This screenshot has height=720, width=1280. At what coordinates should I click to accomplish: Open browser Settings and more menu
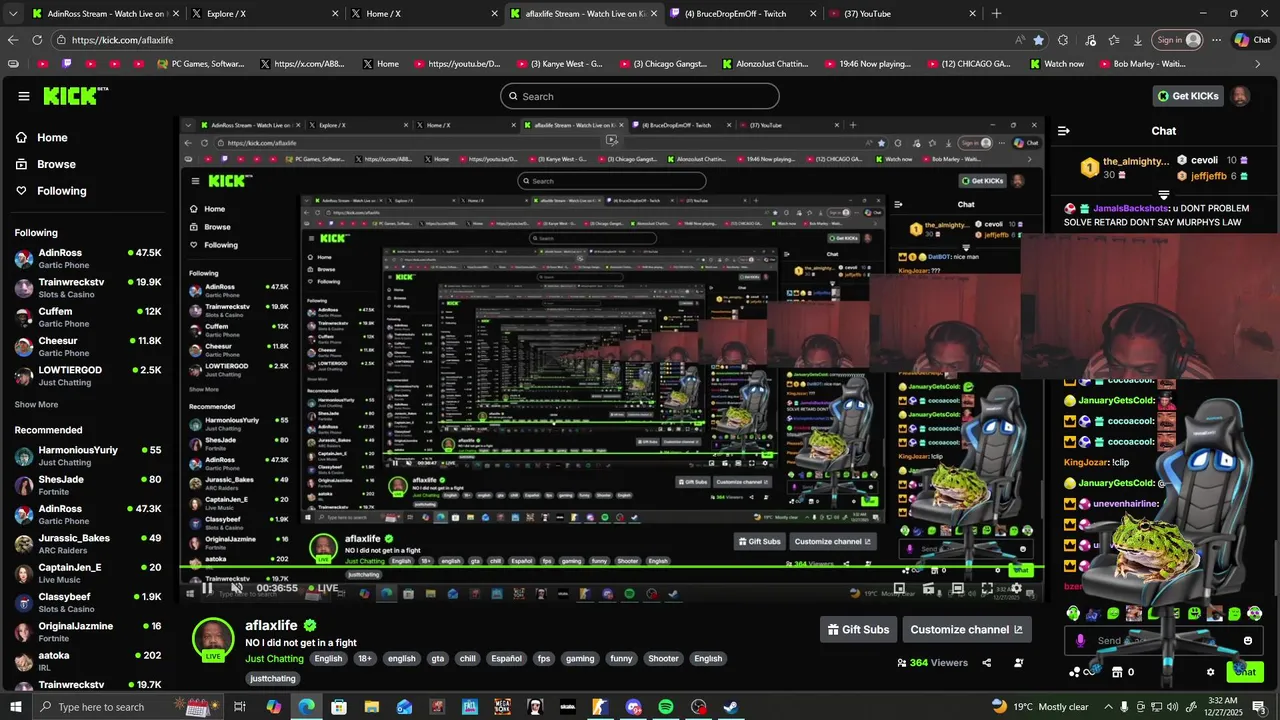click(x=1216, y=40)
